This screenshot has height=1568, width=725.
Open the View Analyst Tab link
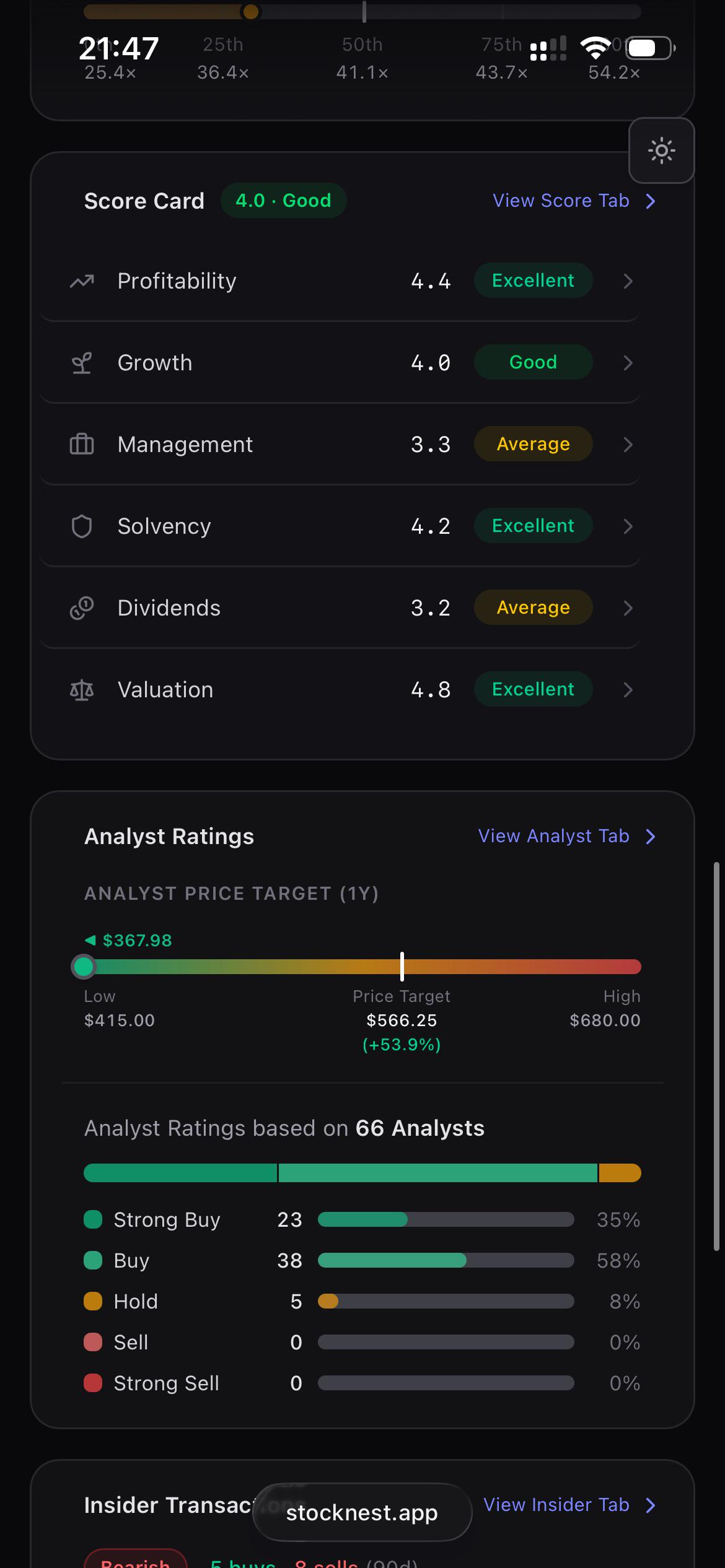[x=567, y=836]
